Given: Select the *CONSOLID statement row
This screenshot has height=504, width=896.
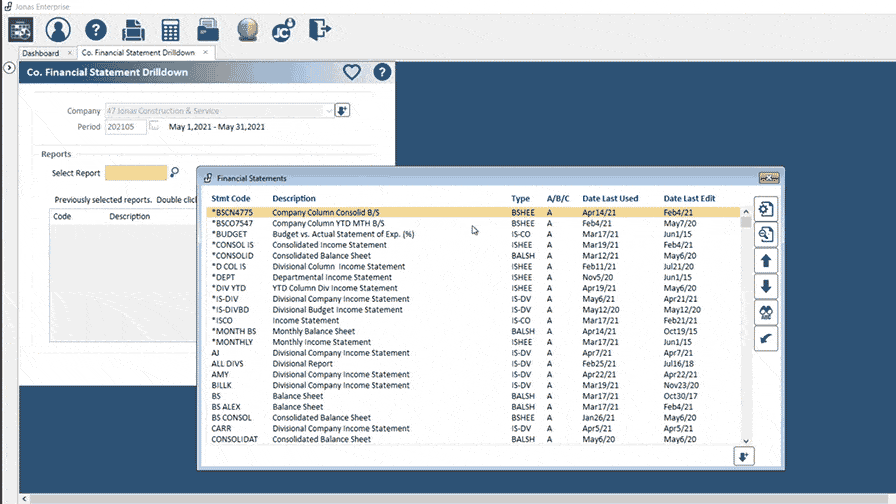Looking at the screenshot, I should (x=473, y=256).
